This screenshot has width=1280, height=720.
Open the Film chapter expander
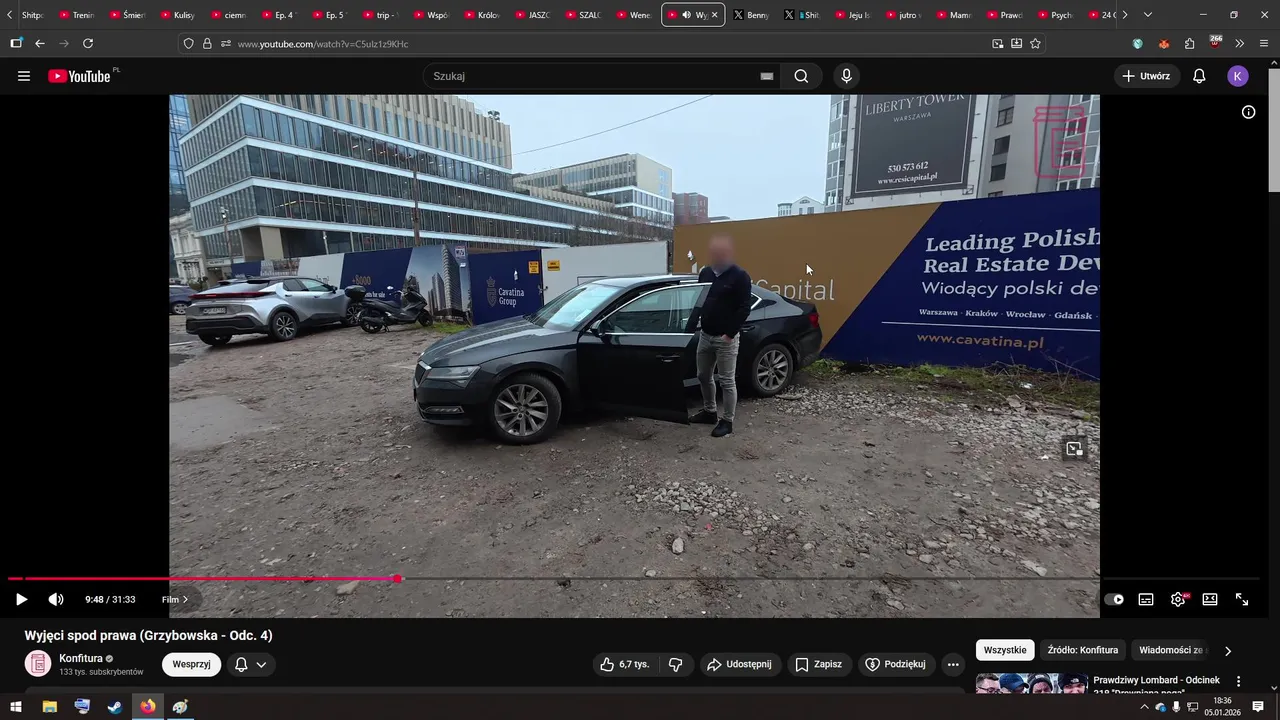[175, 599]
